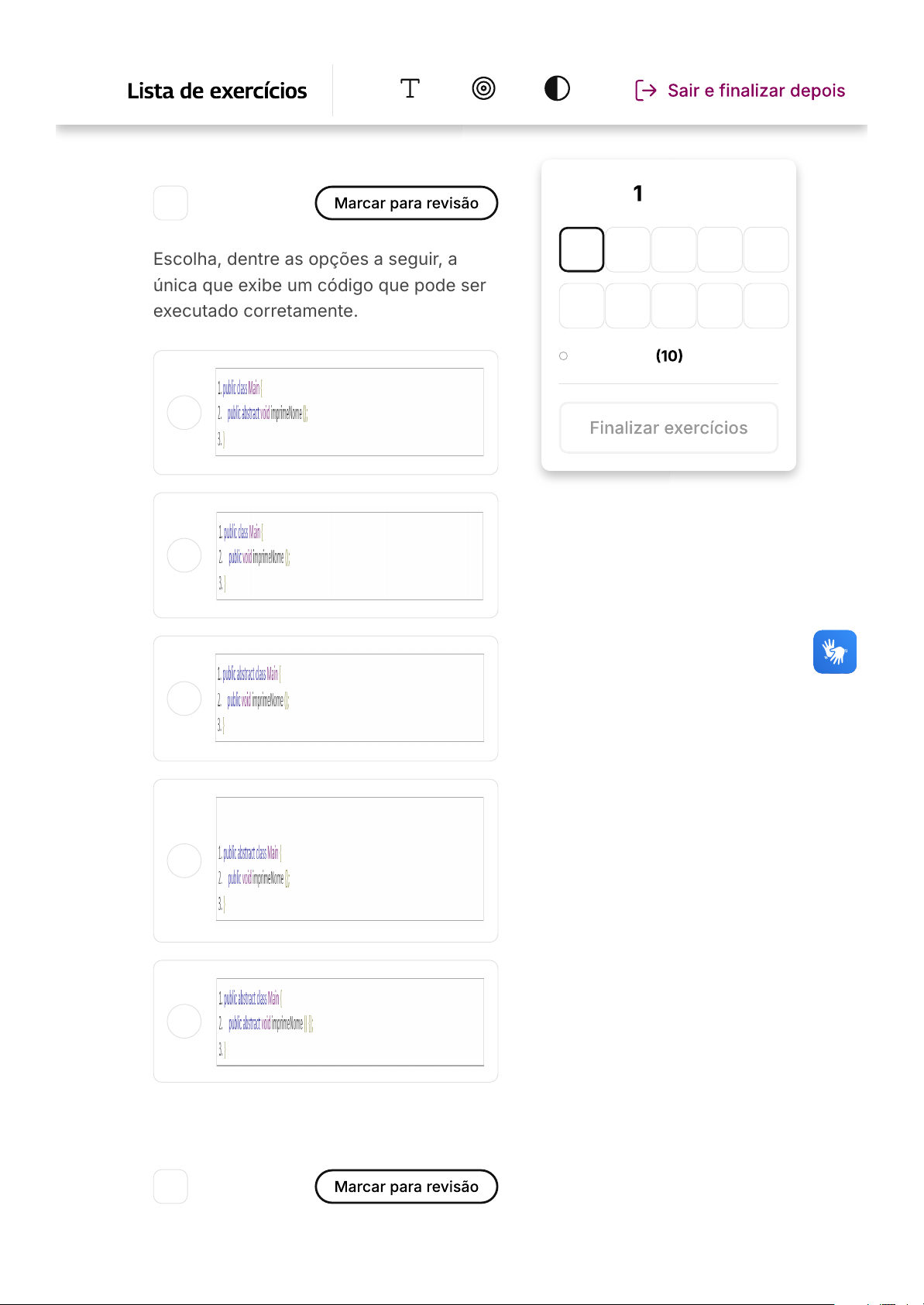Open the sign language accessibility widget
The image size is (924, 1305).
click(x=834, y=651)
